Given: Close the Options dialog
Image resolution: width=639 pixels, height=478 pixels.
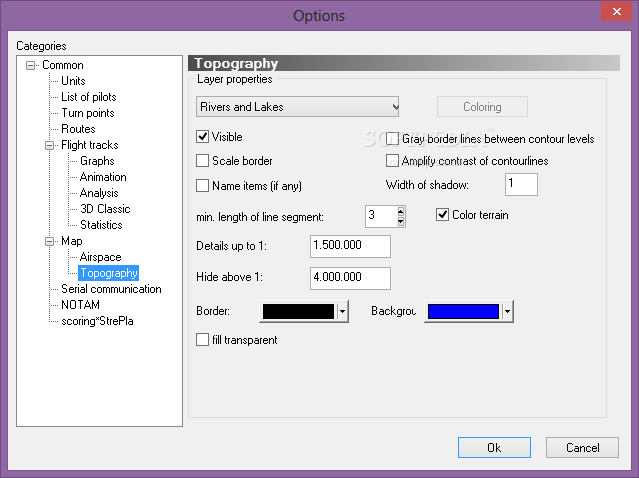Looking at the screenshot, I should pos(617,11).
